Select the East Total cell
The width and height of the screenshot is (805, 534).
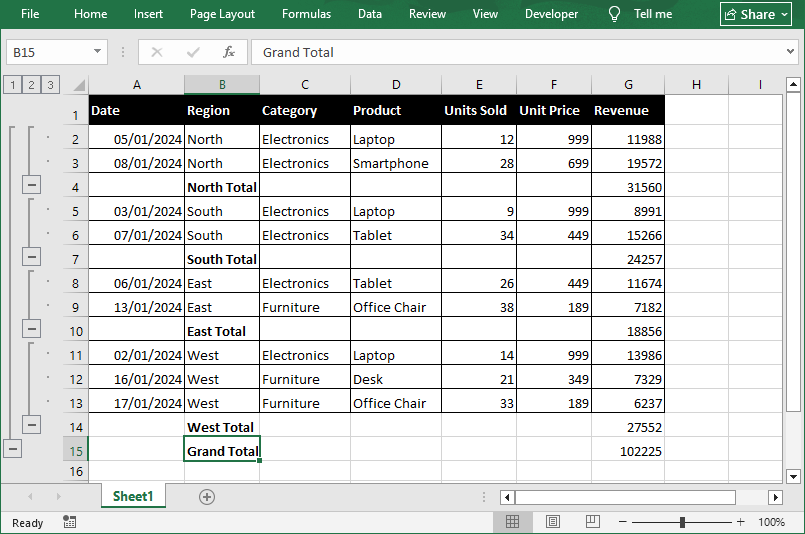click(222, 331)
